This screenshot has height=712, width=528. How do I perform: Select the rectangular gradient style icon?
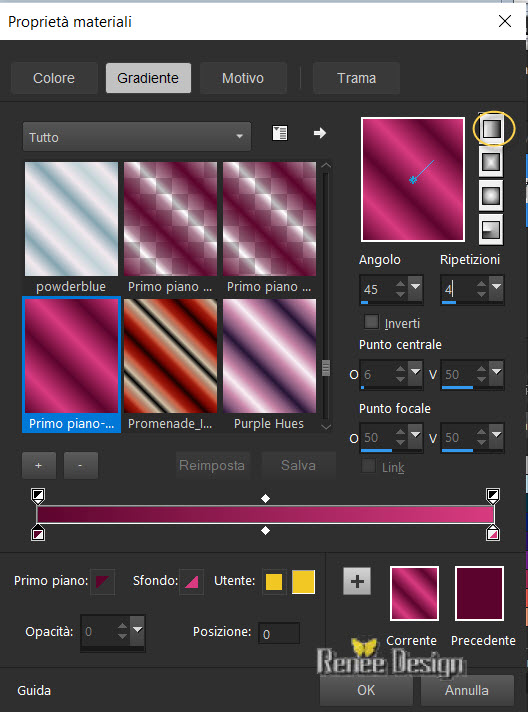point(491,162)
